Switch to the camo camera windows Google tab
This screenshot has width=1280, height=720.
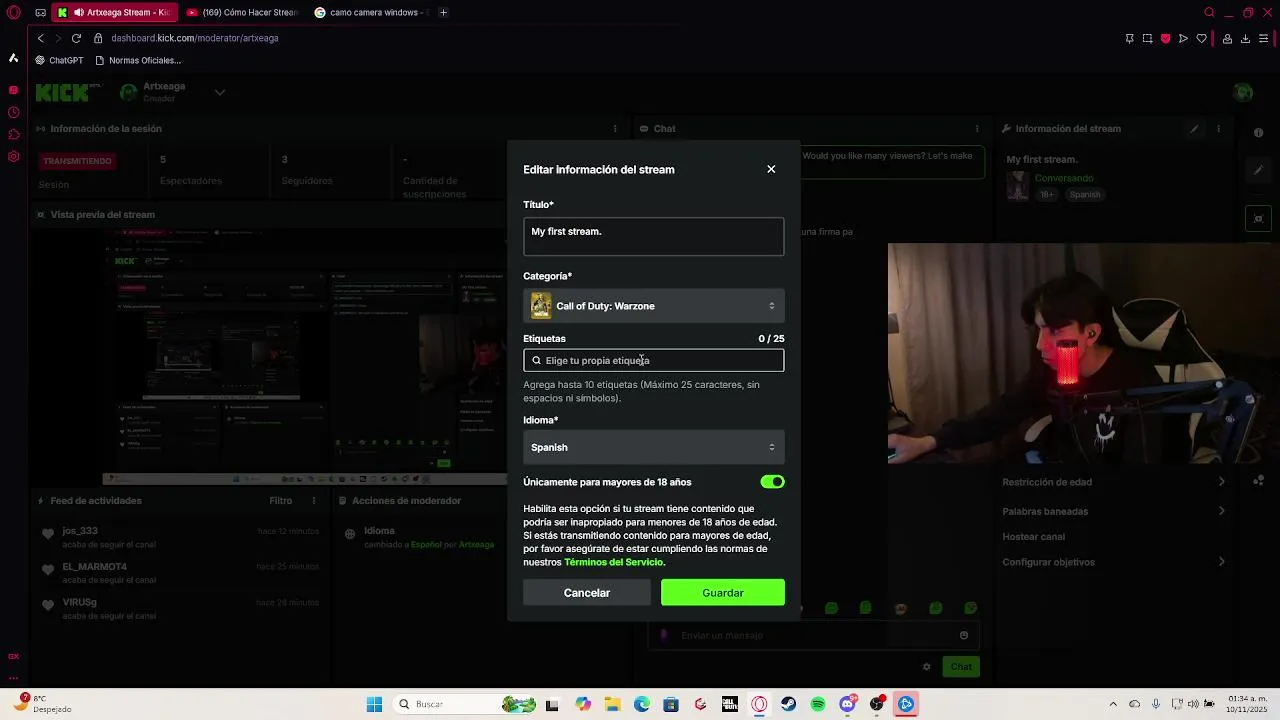tap(370, 13)
